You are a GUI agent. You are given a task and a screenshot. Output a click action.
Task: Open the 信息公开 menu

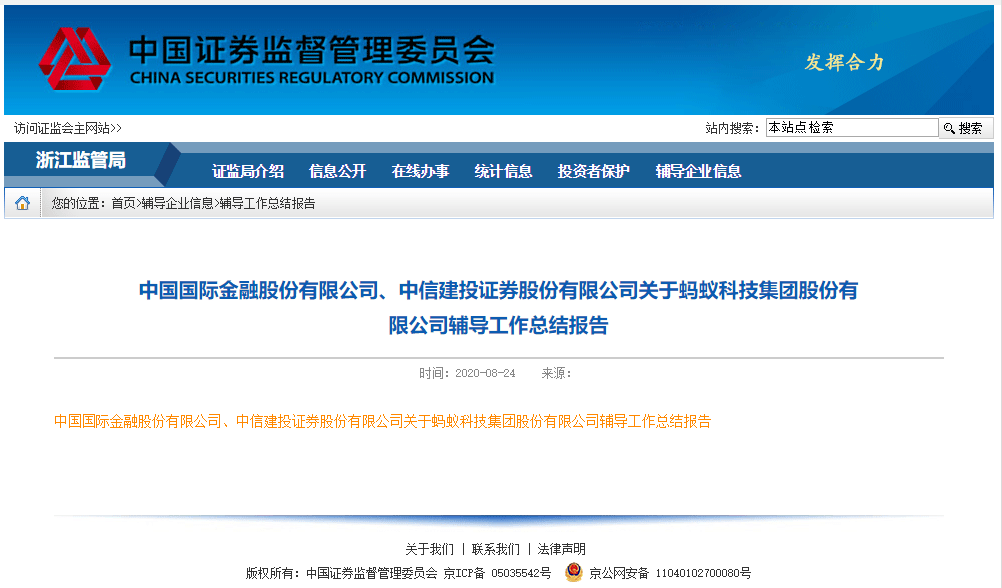coord(337,171)
